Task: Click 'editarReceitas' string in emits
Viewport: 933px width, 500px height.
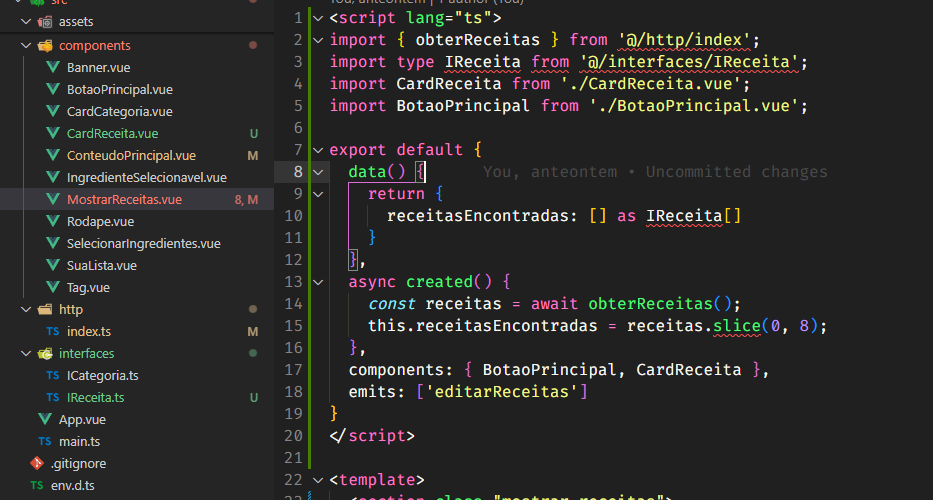Action: coord(502,392)
